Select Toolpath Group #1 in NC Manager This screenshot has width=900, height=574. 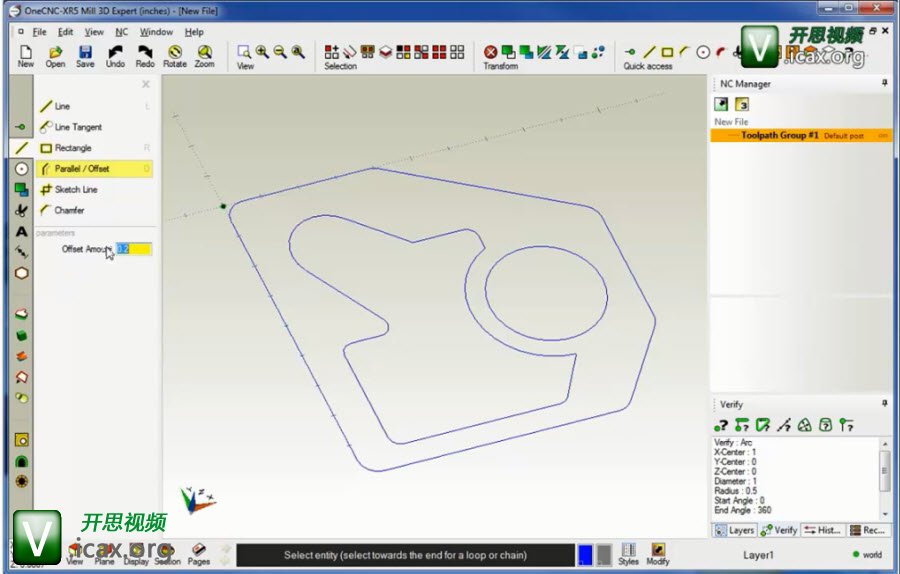(x=780, y=135)
